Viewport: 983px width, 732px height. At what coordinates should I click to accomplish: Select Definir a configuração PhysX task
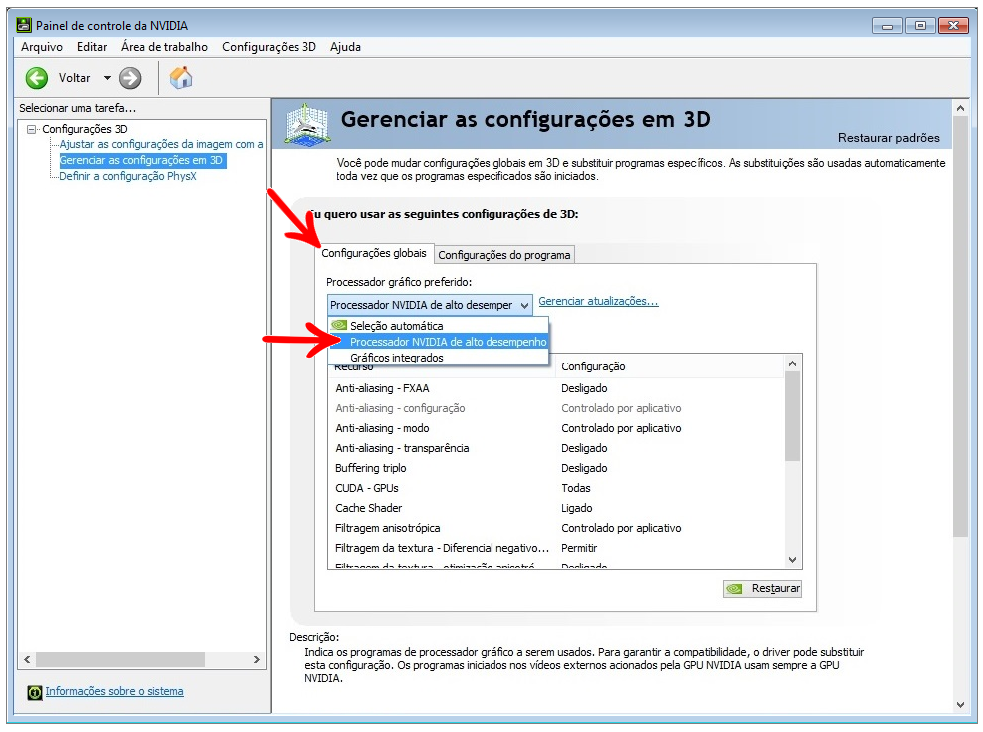pyautogui.click(x=128, y=176)
